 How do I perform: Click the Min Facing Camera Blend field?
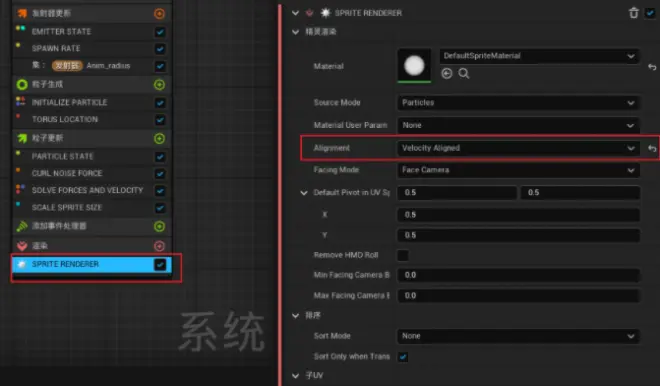[519, 275]
